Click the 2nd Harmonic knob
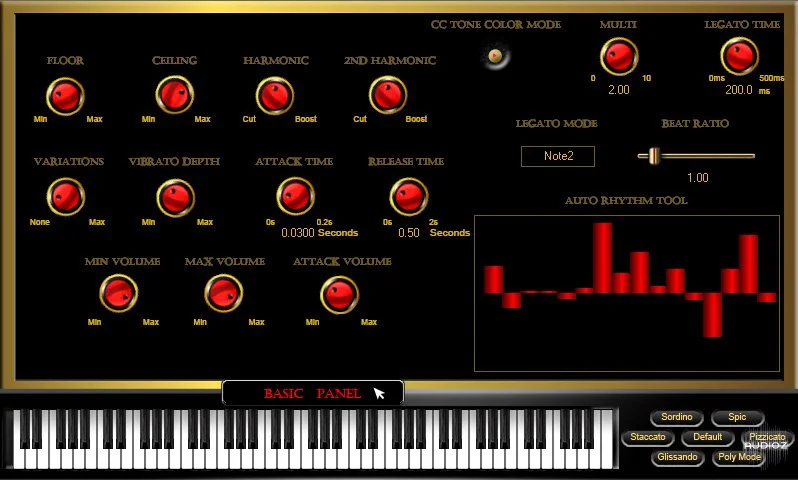798x480 pixels. (388, 95)
